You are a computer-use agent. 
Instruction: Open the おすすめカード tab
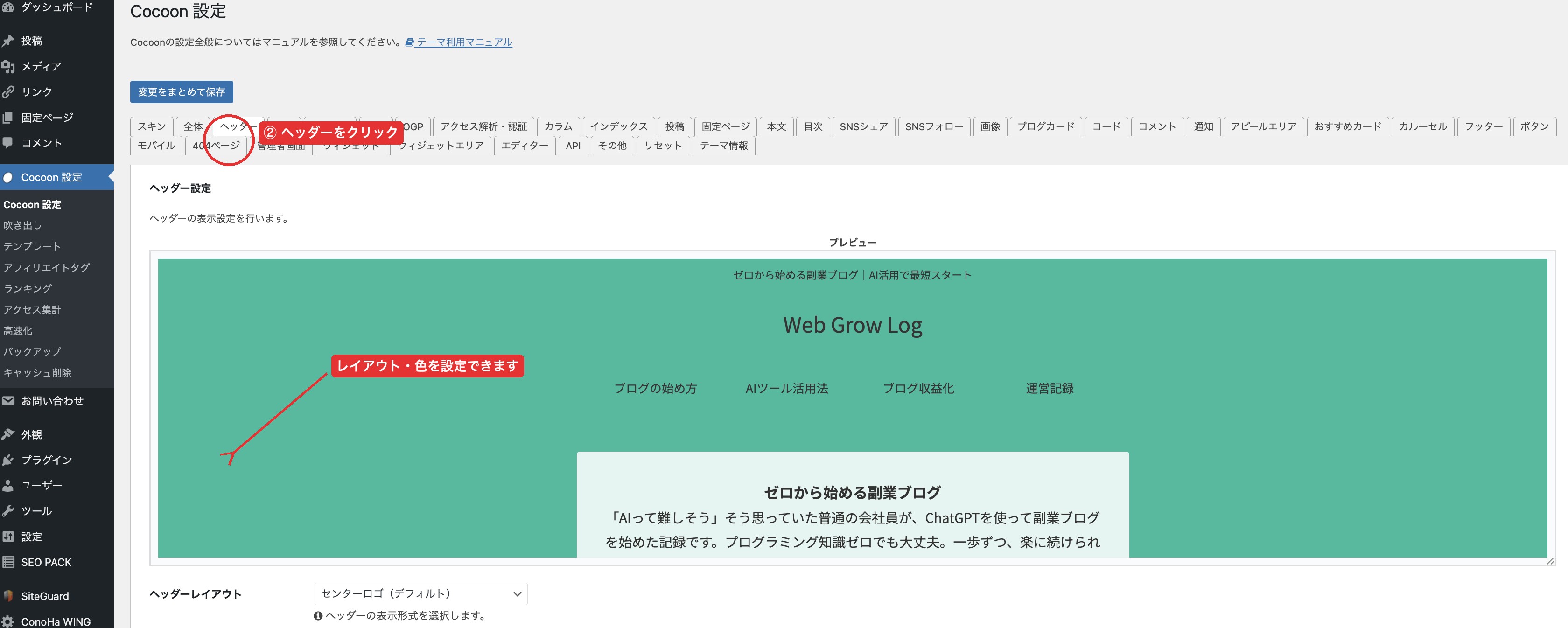tap(1348, 126)
